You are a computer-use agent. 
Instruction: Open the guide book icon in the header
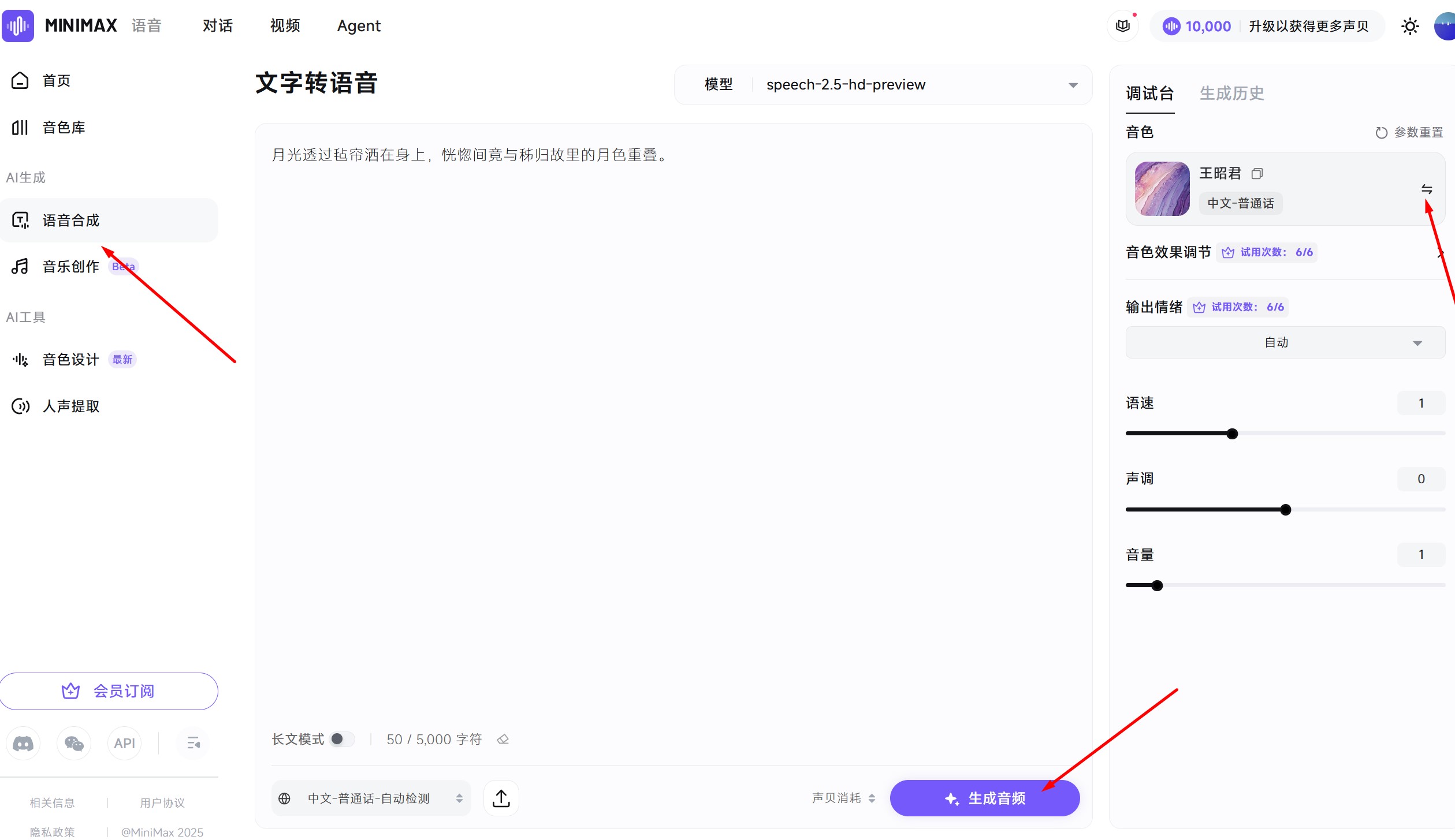(x=1122, y=26)
